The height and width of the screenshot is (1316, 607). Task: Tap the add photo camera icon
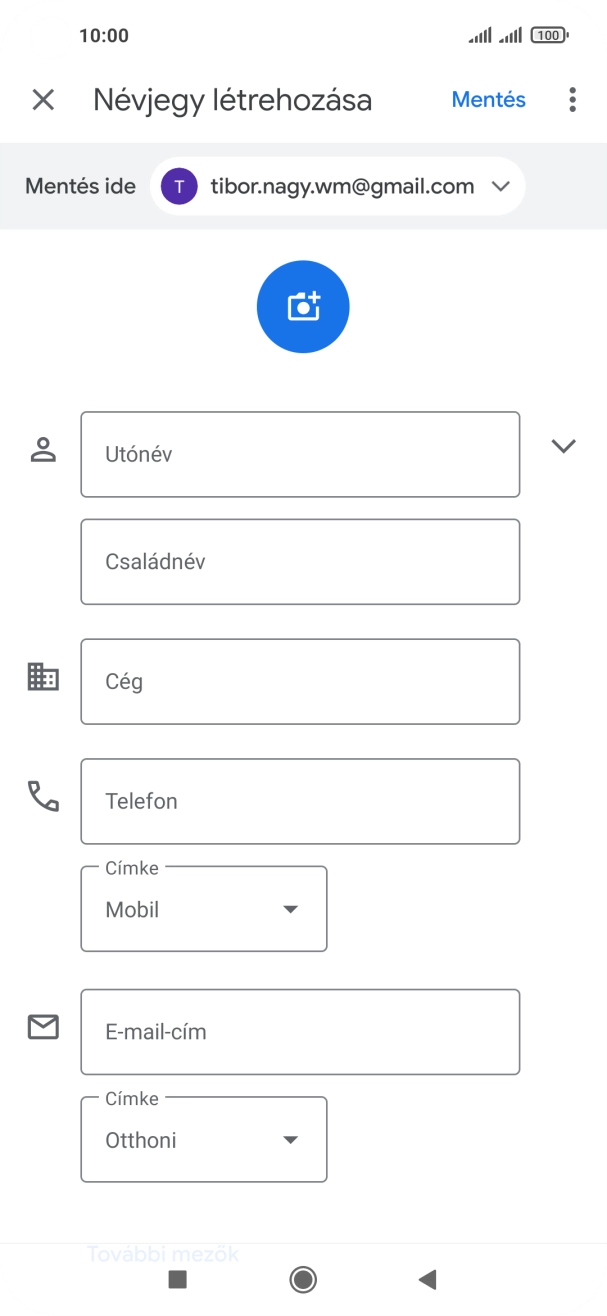point(303,306)
